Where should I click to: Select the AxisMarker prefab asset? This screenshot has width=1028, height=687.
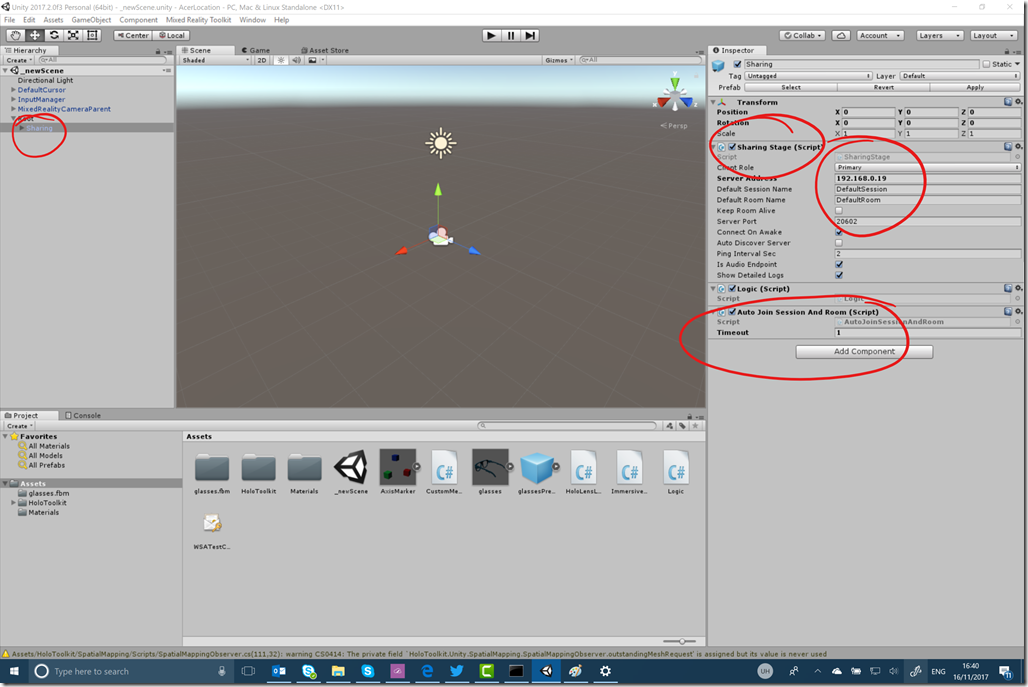coord(398,472)
